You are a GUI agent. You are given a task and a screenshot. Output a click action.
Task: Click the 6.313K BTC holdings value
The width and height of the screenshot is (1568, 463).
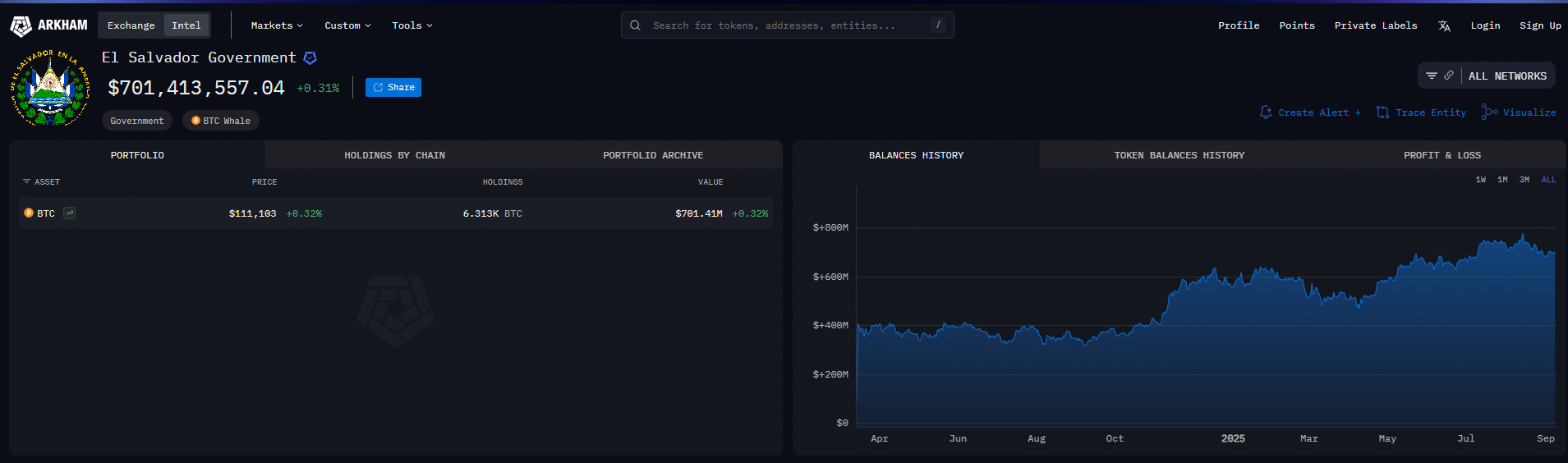point(492,213)
